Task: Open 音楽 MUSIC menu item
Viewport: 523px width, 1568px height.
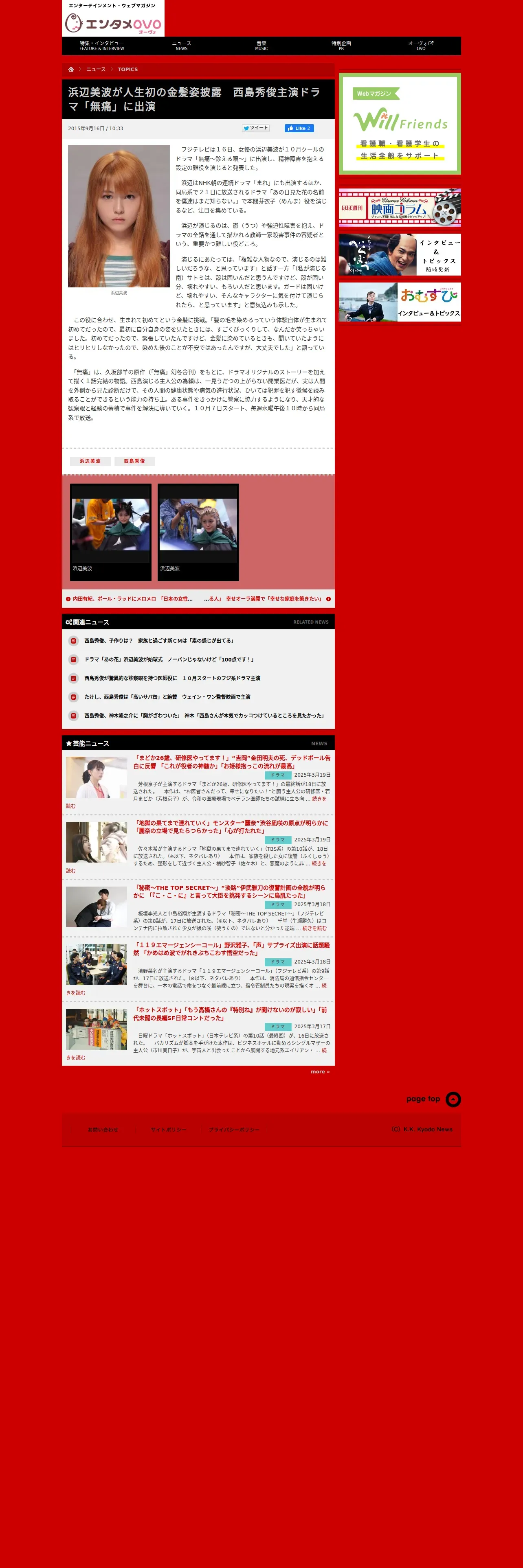Action: click(261, 46)
